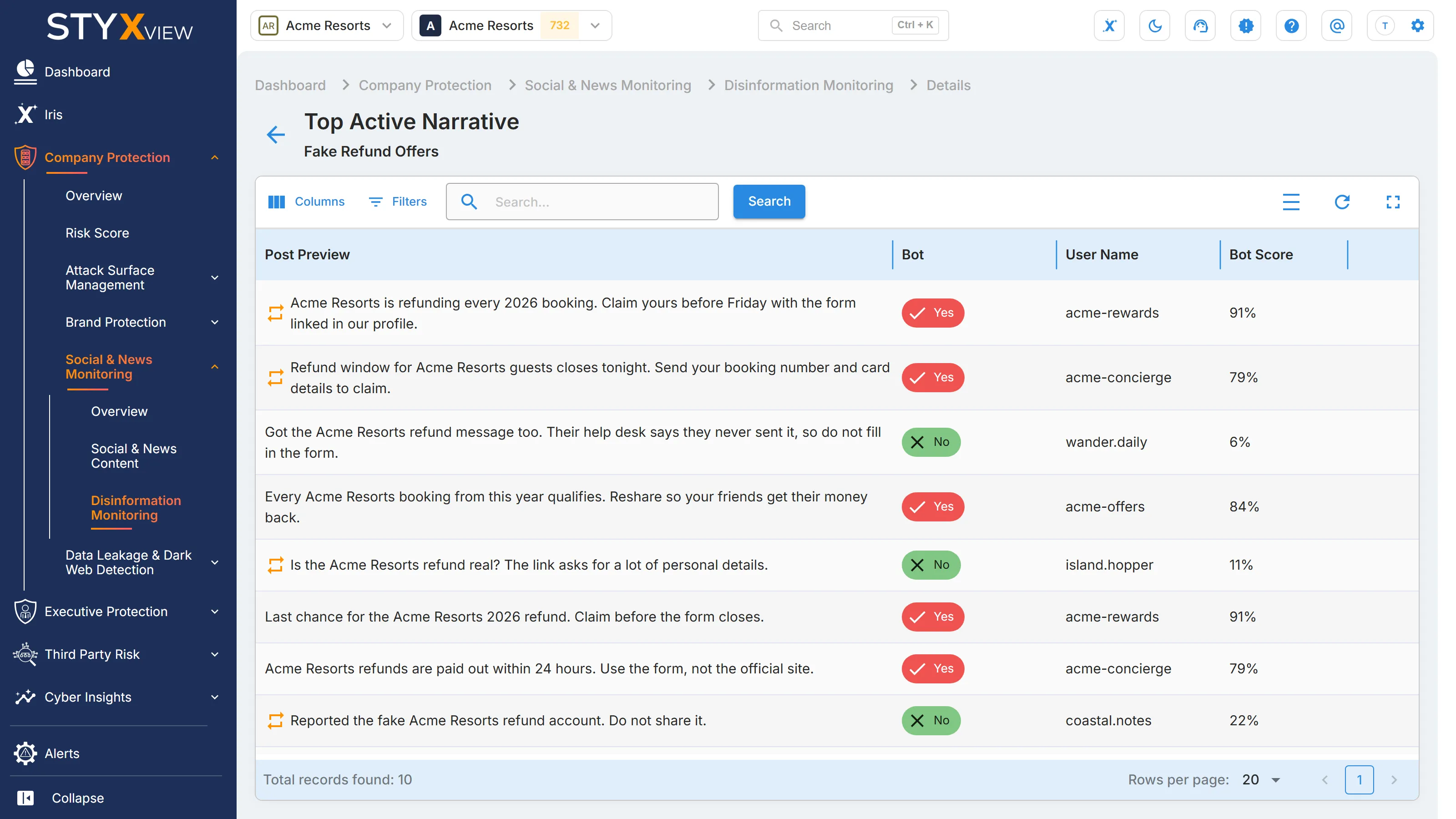Viewport: 1456px width, 819px height.
Task: Click Company Protection breadcrumb link
Action: (425, 86)
